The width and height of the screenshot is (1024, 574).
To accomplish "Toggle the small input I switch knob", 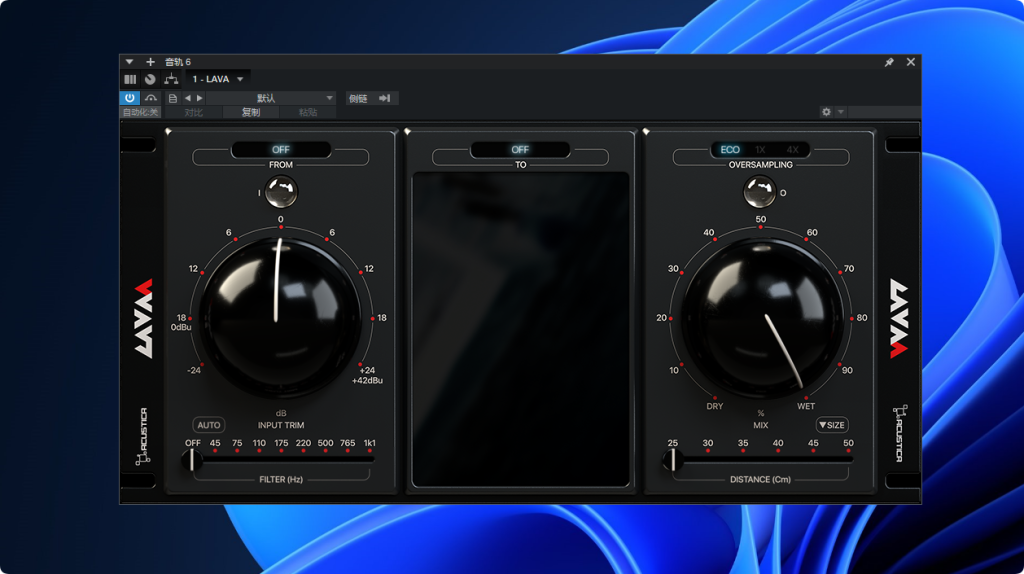I will coord(281,192).
